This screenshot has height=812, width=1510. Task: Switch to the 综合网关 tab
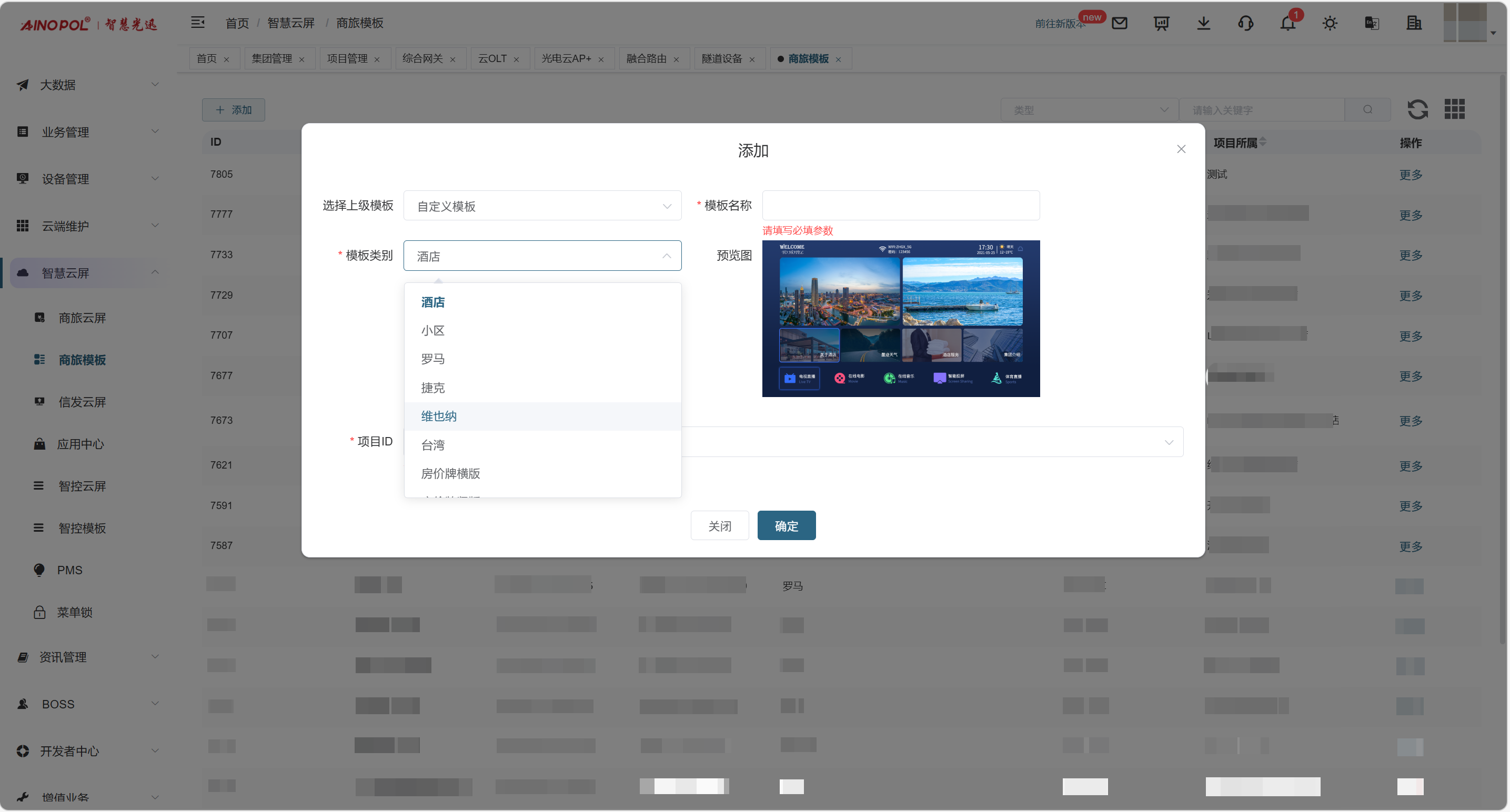[x=422, y=58]
